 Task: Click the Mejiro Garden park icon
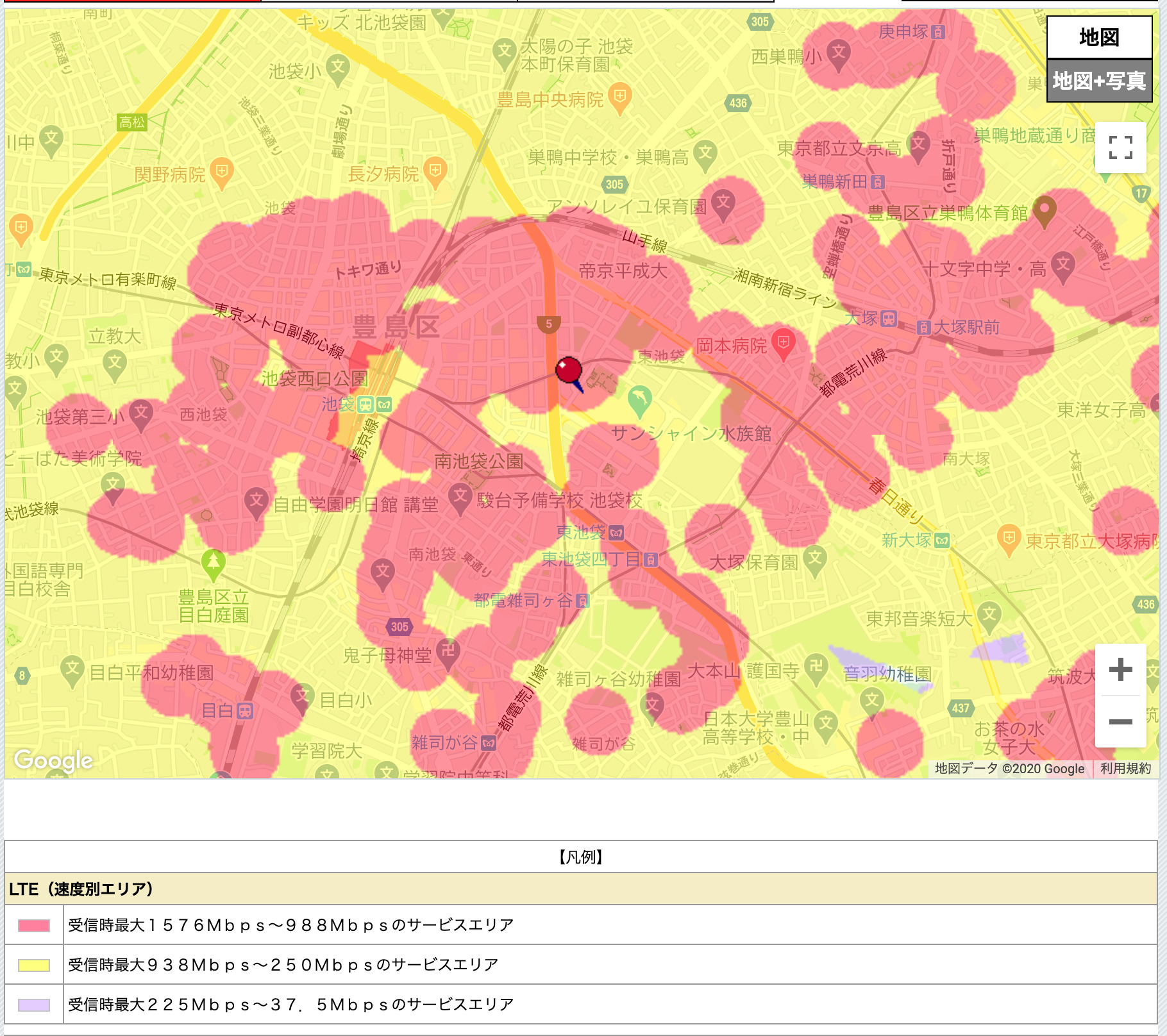[x=213, y=564]
